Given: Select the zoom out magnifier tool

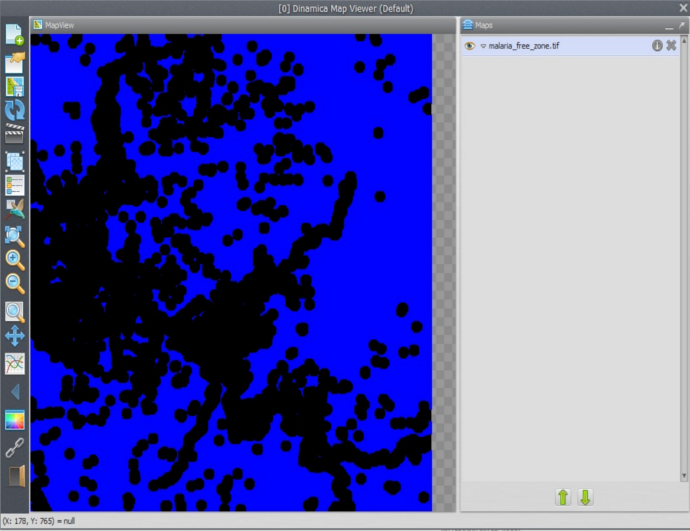Looking at the screenshot, I should [15, 284].
